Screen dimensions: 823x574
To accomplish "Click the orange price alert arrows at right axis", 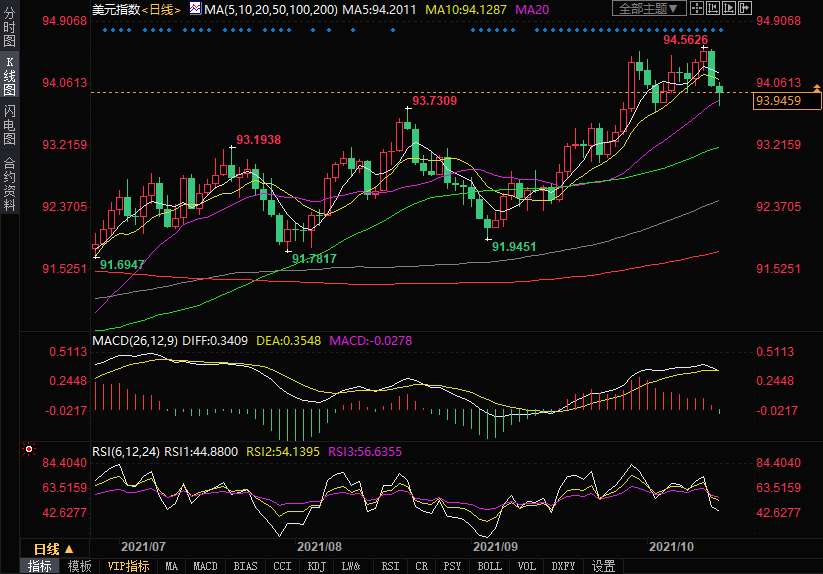I will point(816,89).
